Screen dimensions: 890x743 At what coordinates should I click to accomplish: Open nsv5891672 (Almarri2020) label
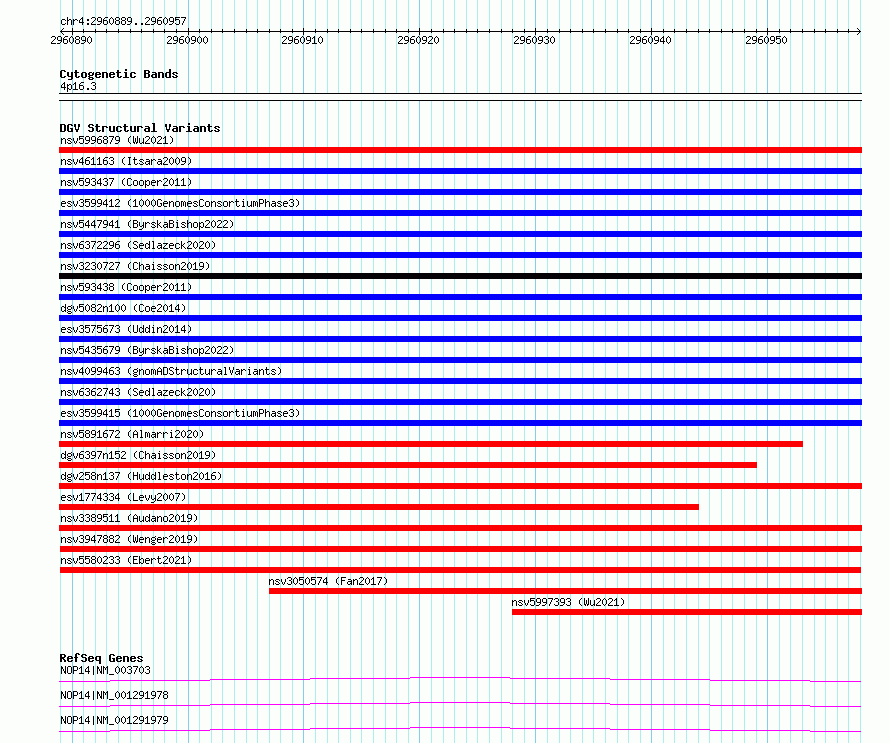[x=132, y=434]
